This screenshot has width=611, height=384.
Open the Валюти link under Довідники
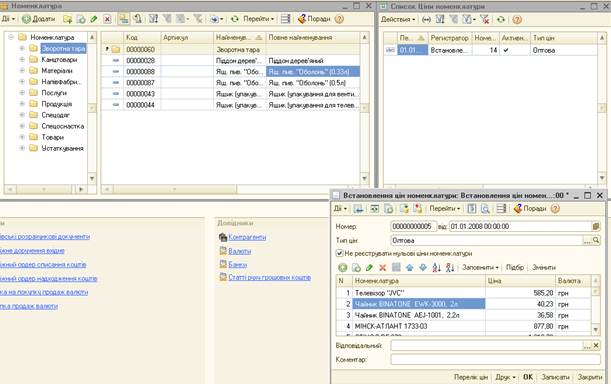(x=240, y=251)
